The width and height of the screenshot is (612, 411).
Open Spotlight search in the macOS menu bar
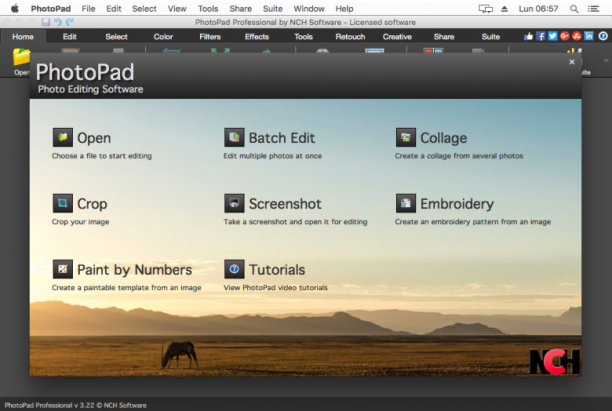[x=574, y=9]
